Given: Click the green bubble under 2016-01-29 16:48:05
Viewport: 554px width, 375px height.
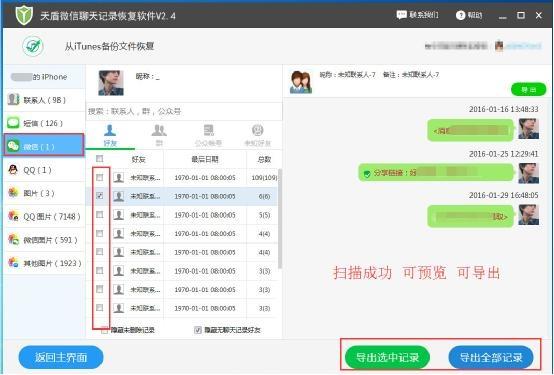Looking at the screenshot, I should [470, 216].
